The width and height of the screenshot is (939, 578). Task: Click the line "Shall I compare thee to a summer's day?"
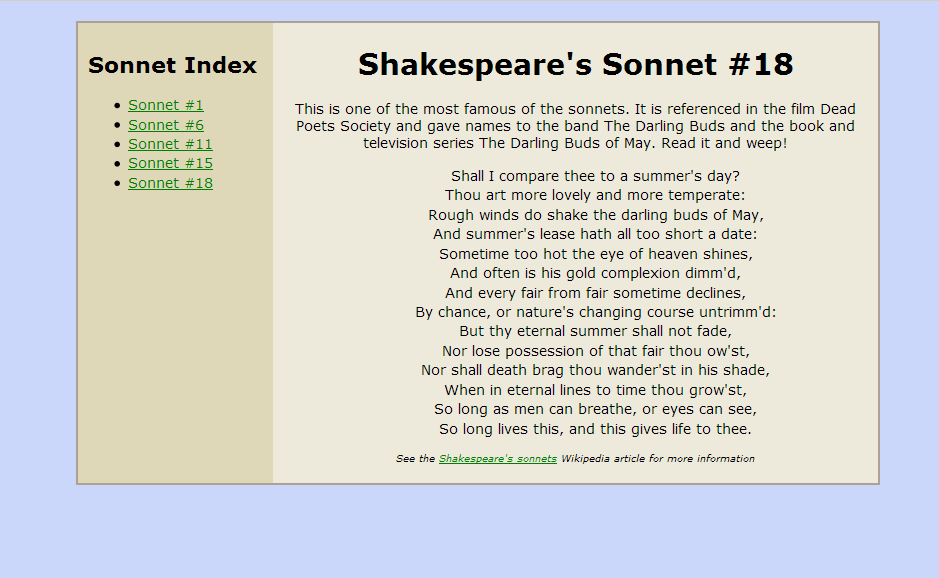tap(595, 176)
